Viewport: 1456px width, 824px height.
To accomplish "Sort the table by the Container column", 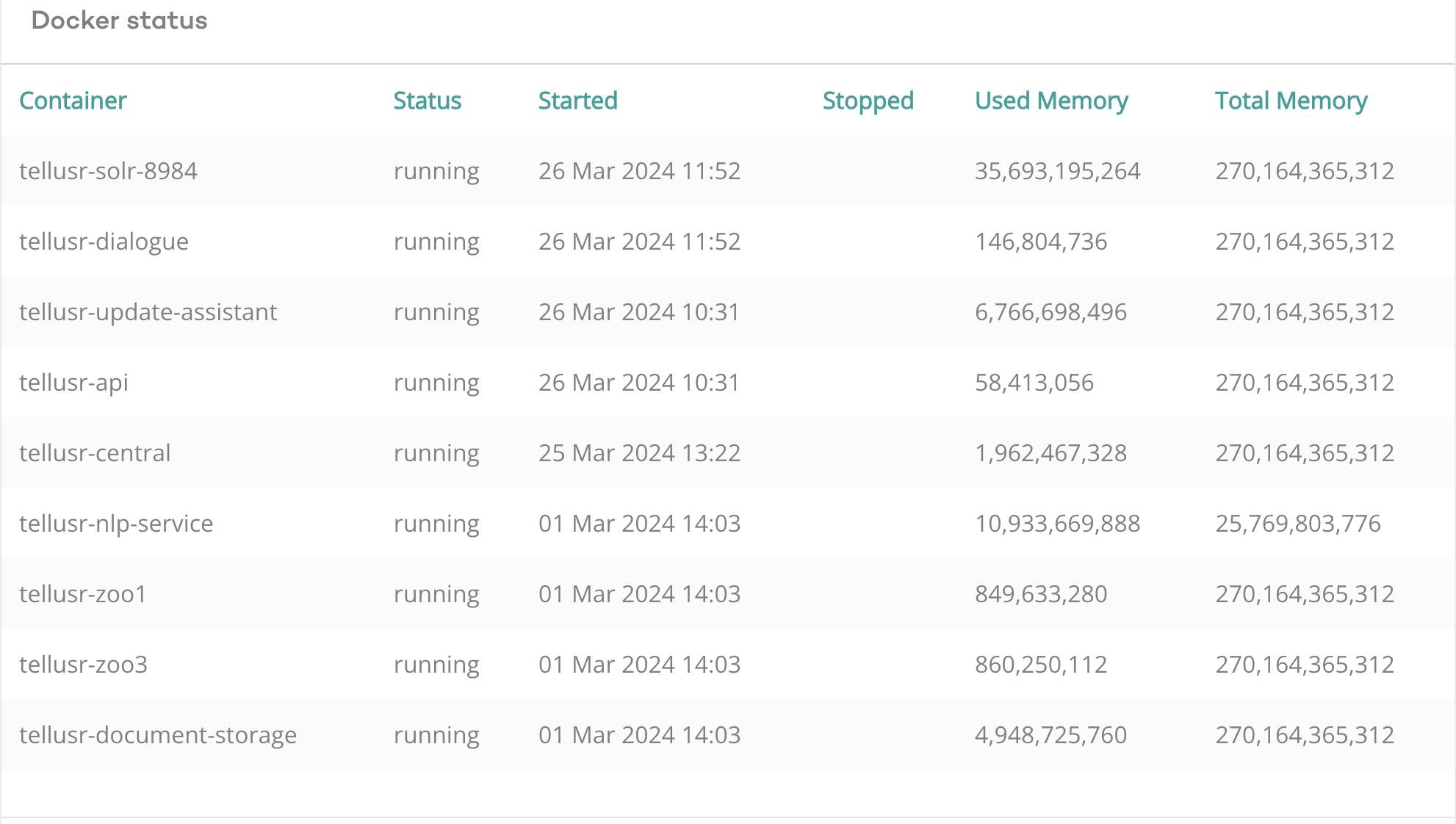I will (x=73, y=101).
